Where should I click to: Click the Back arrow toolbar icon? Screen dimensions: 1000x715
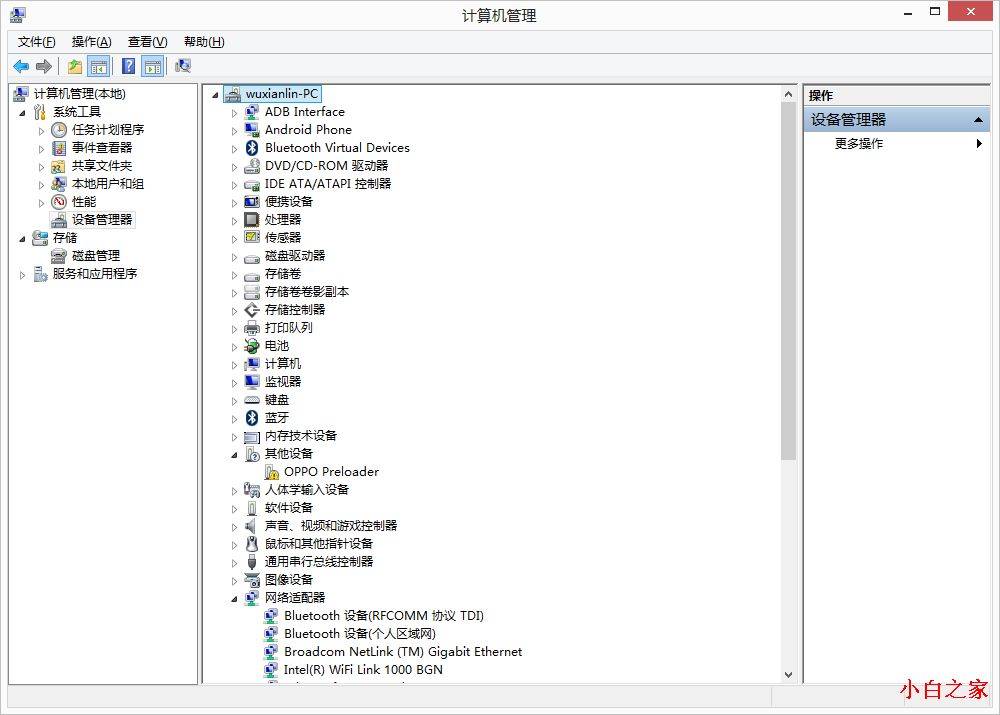click(x=21, y=66)
